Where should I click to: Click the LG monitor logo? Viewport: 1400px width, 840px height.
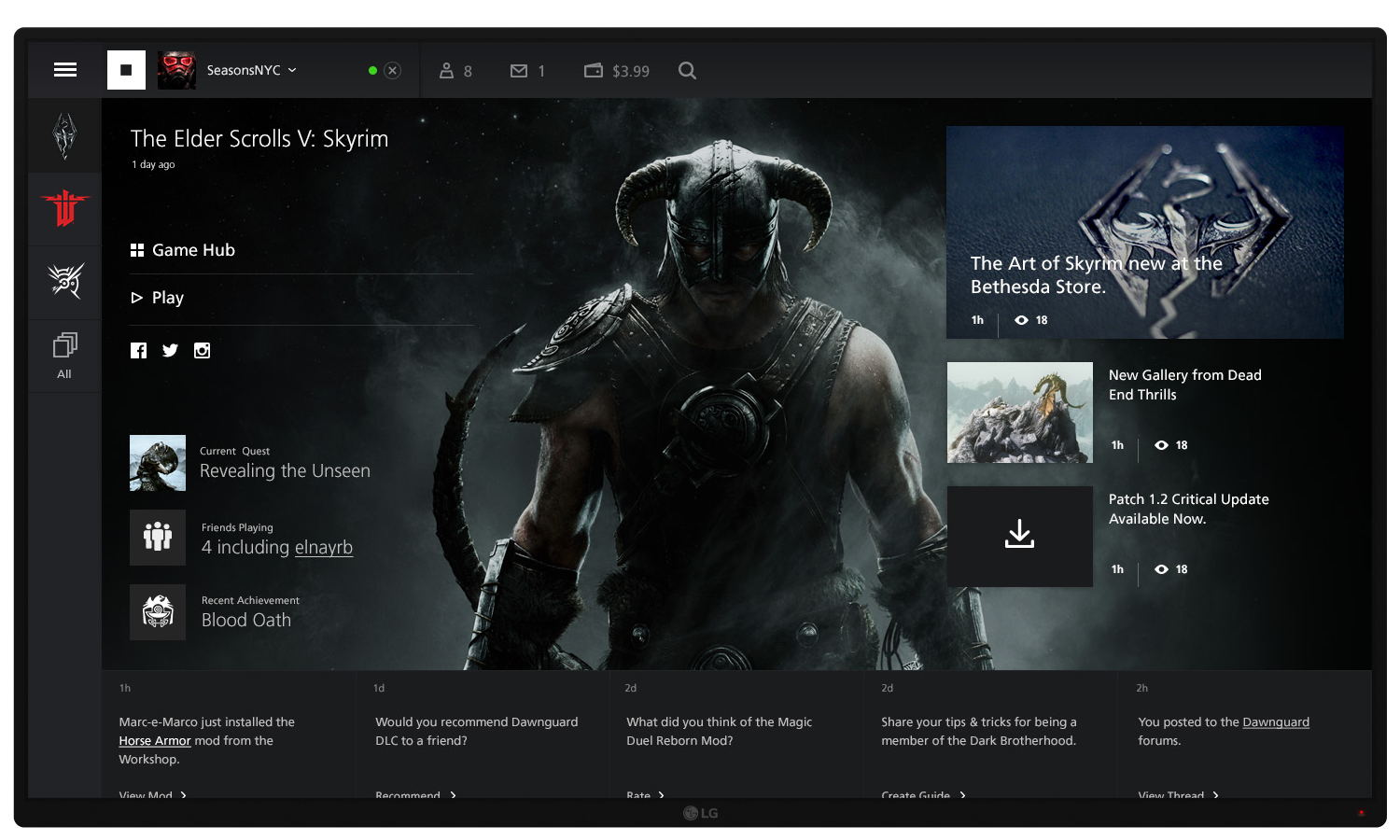(700, 813)
